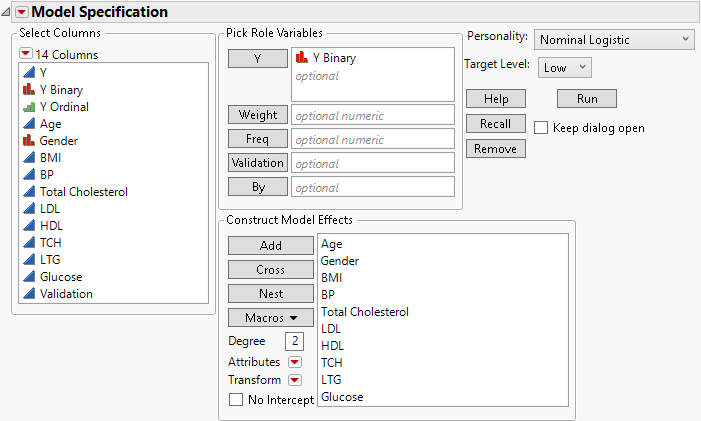Click the Attributes red triangle icon
The width and height of the screenshot is (701, 421).
coord(294,362)
